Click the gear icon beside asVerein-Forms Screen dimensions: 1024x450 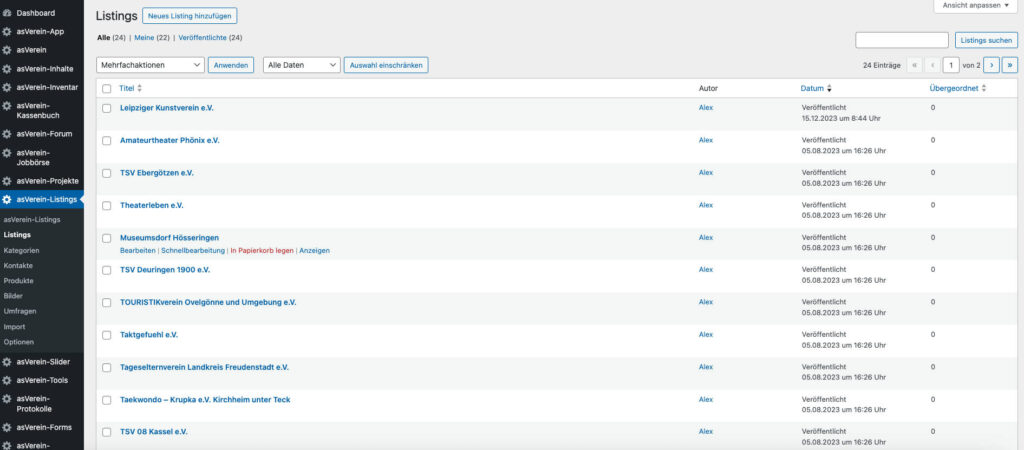[7, 427]
